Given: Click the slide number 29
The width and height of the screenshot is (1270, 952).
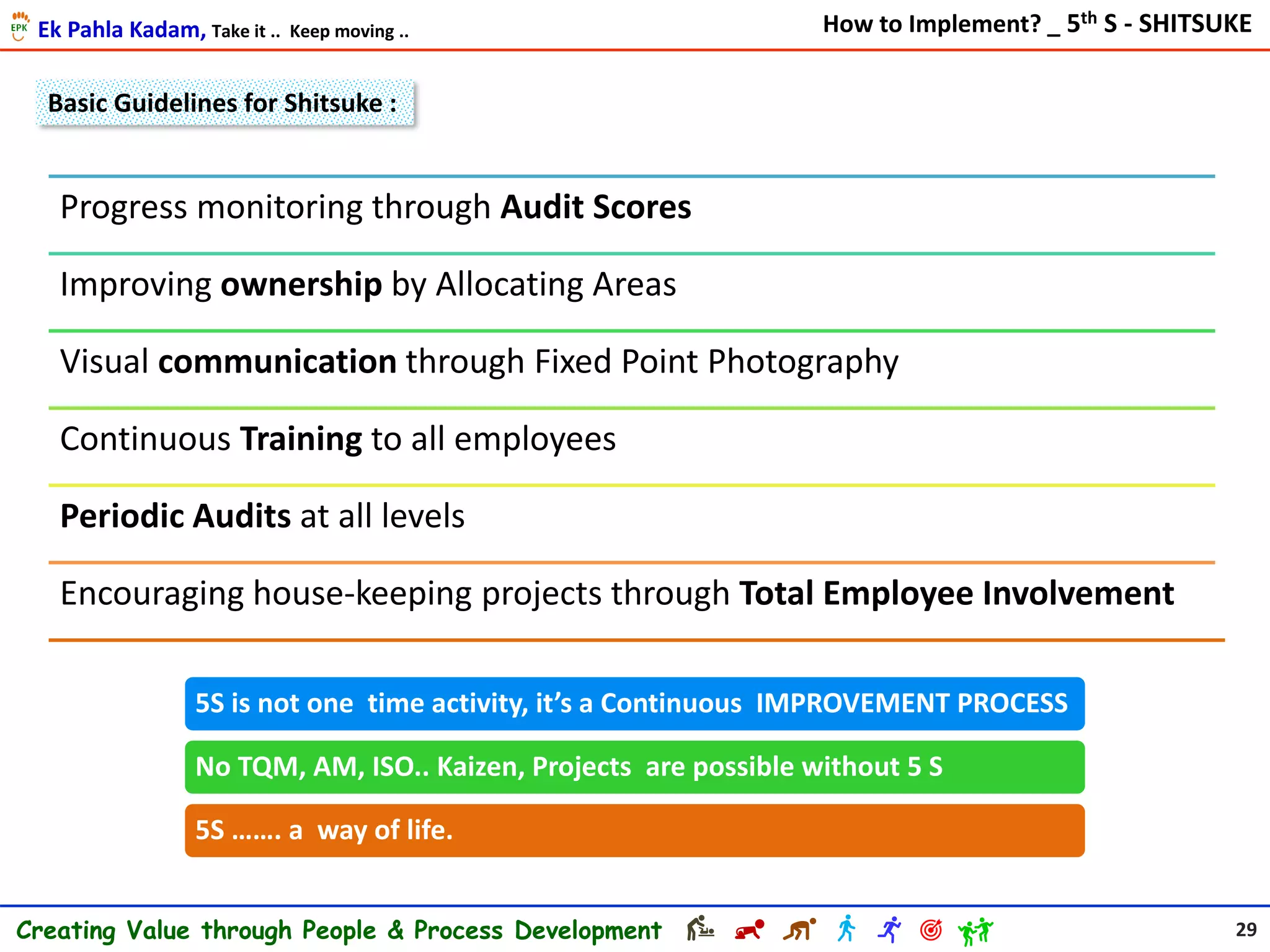Looking at the screenshot, I should point(1246,930).
